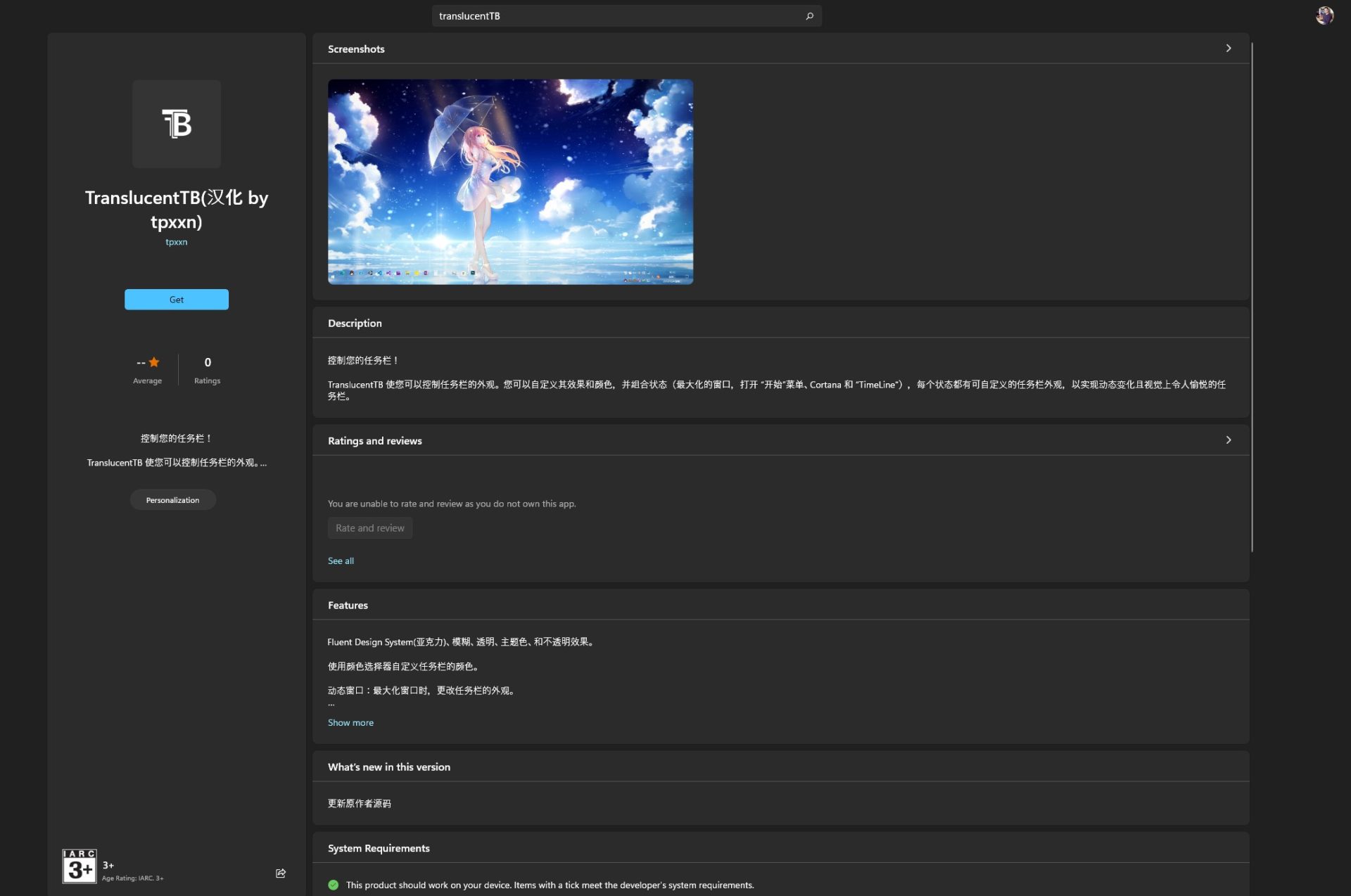Click See all reviews link
The height and width of the screenshot is (896, 1351).
click(x=341, y=561)
